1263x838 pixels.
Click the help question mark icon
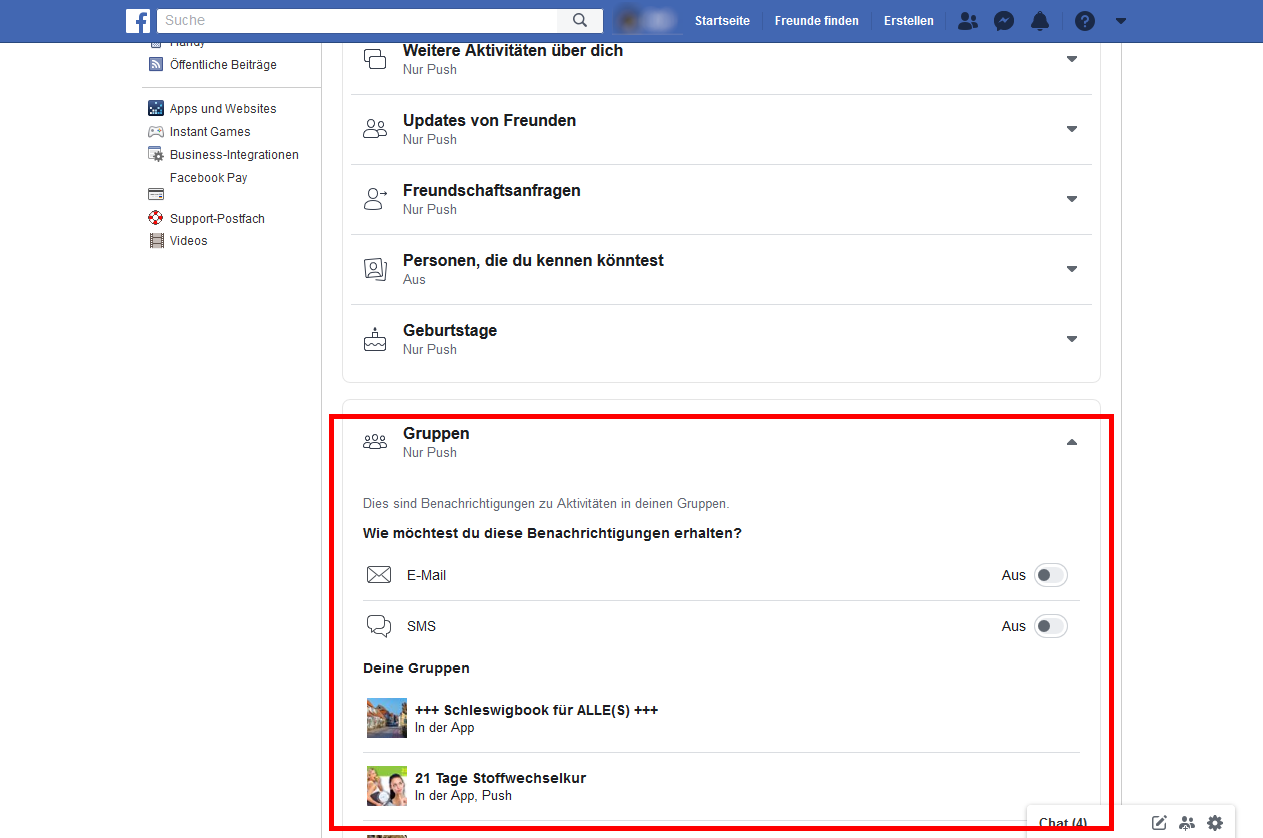tap(1084, 20)
